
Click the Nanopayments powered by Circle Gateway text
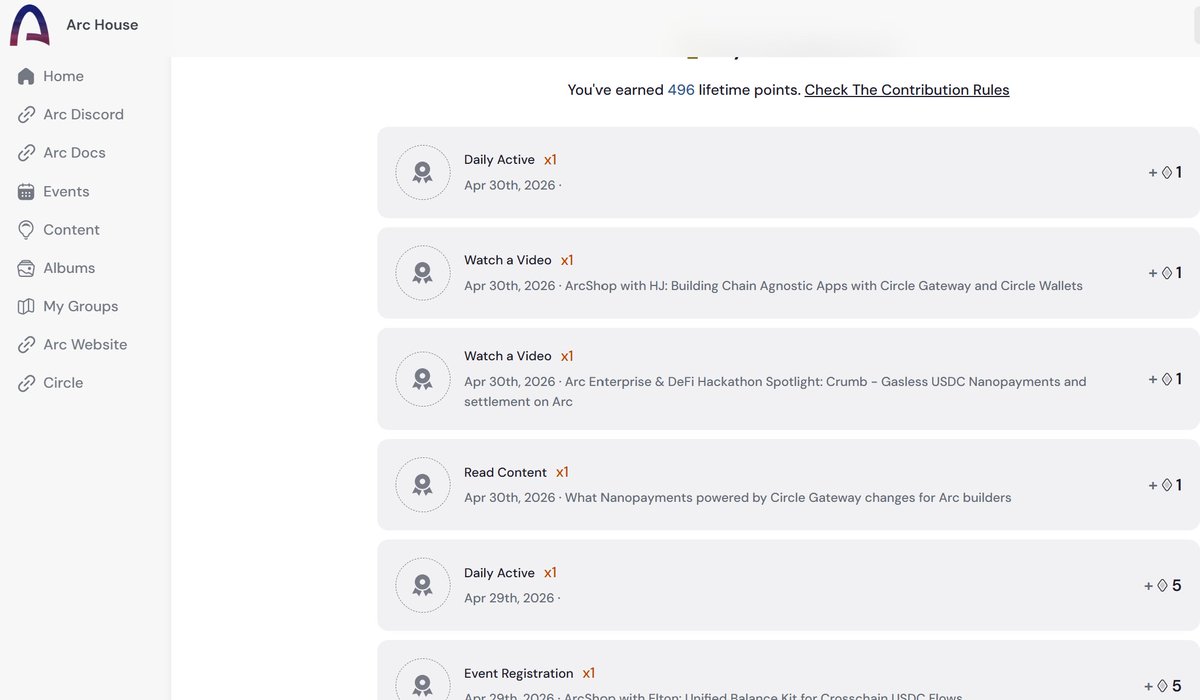[788, 498]
